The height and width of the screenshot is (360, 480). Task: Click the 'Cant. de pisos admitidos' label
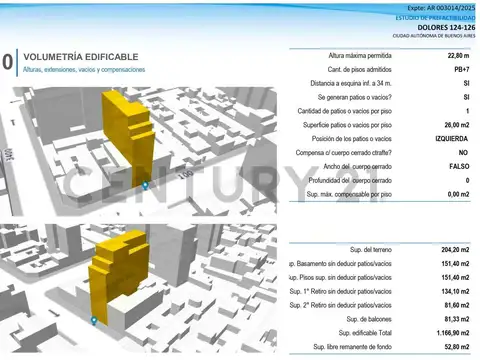pyautogui.click(x=359, y=70)
